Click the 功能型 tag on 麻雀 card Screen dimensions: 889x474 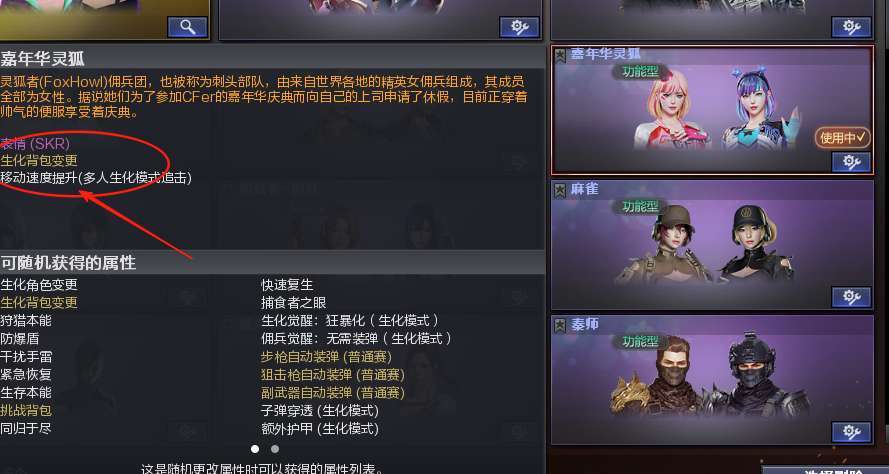point(640,206)
